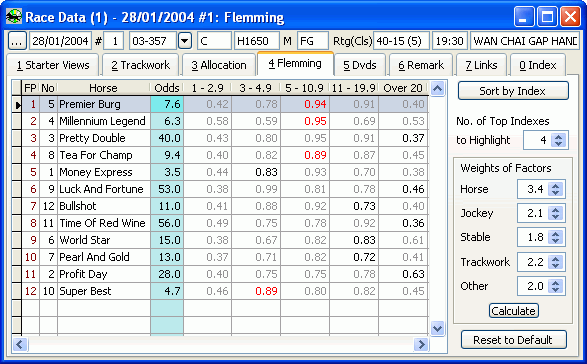Click the Over 20 column header
Viewport: 587px width, 364px height.
tap(403, 88)
